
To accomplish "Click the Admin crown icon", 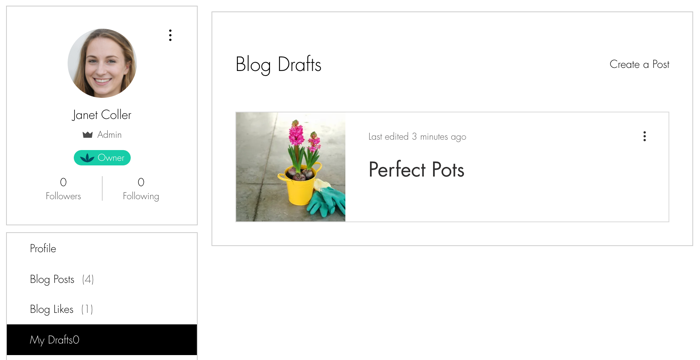I will click(88, 134).
